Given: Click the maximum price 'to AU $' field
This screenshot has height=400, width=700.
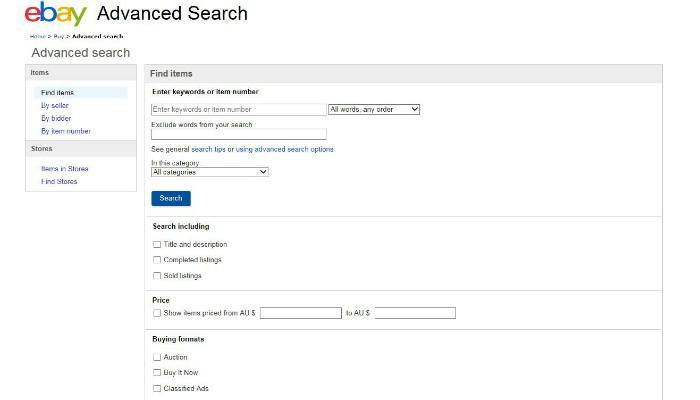Looking at the screenshot, I should pos(415,313).
